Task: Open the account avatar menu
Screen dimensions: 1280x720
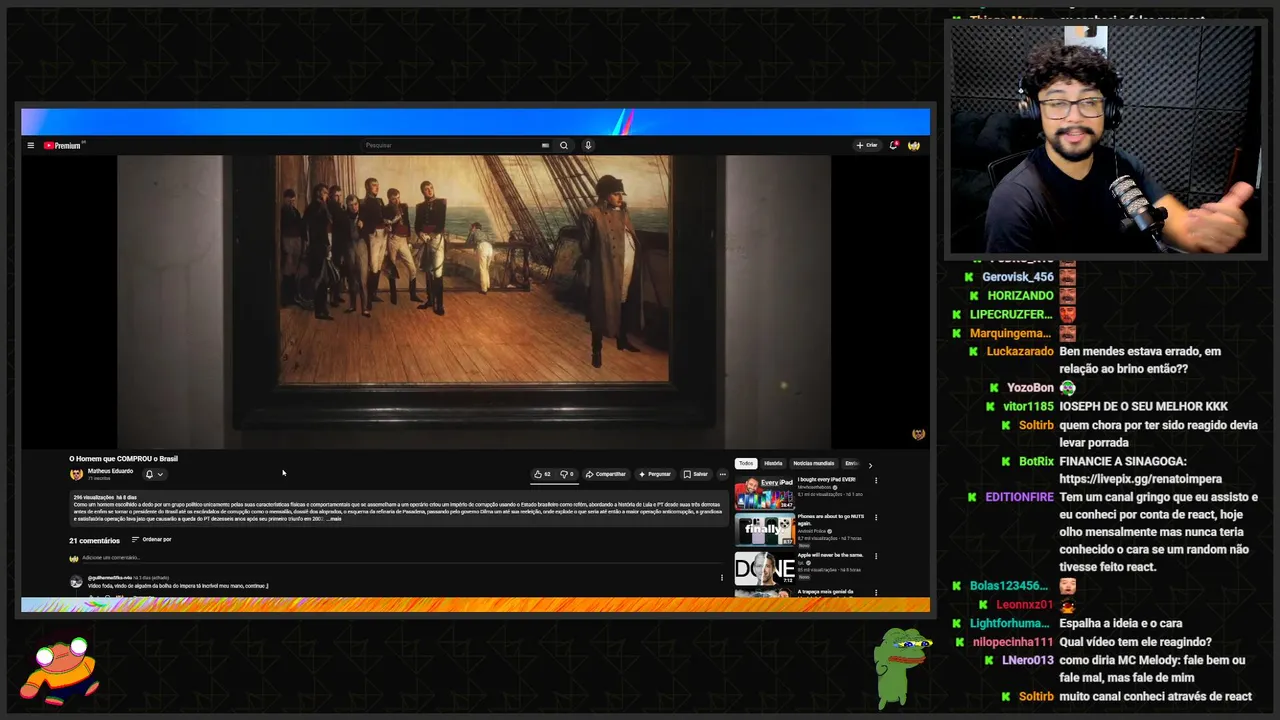Action: click(x=914, y=146)
